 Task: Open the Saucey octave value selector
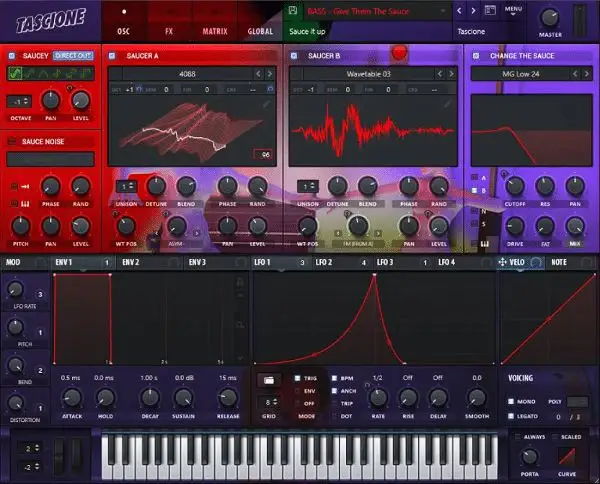coord(17,101)
